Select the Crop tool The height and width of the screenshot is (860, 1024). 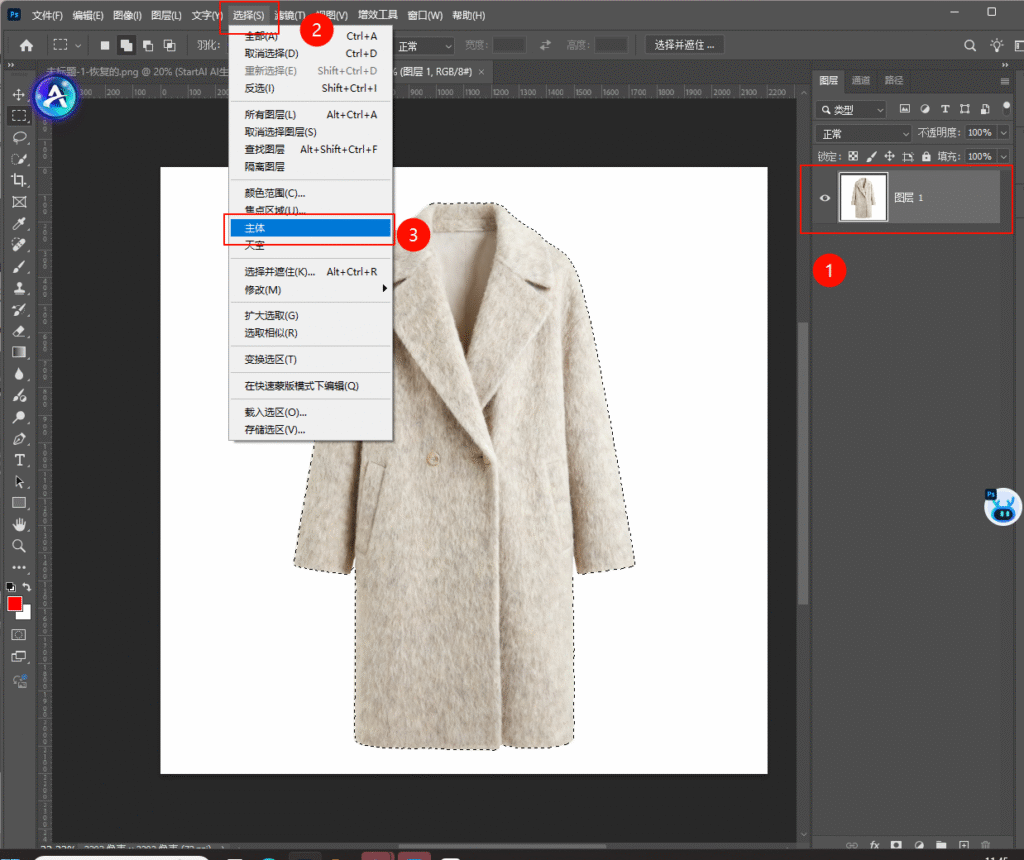point(19,180)
